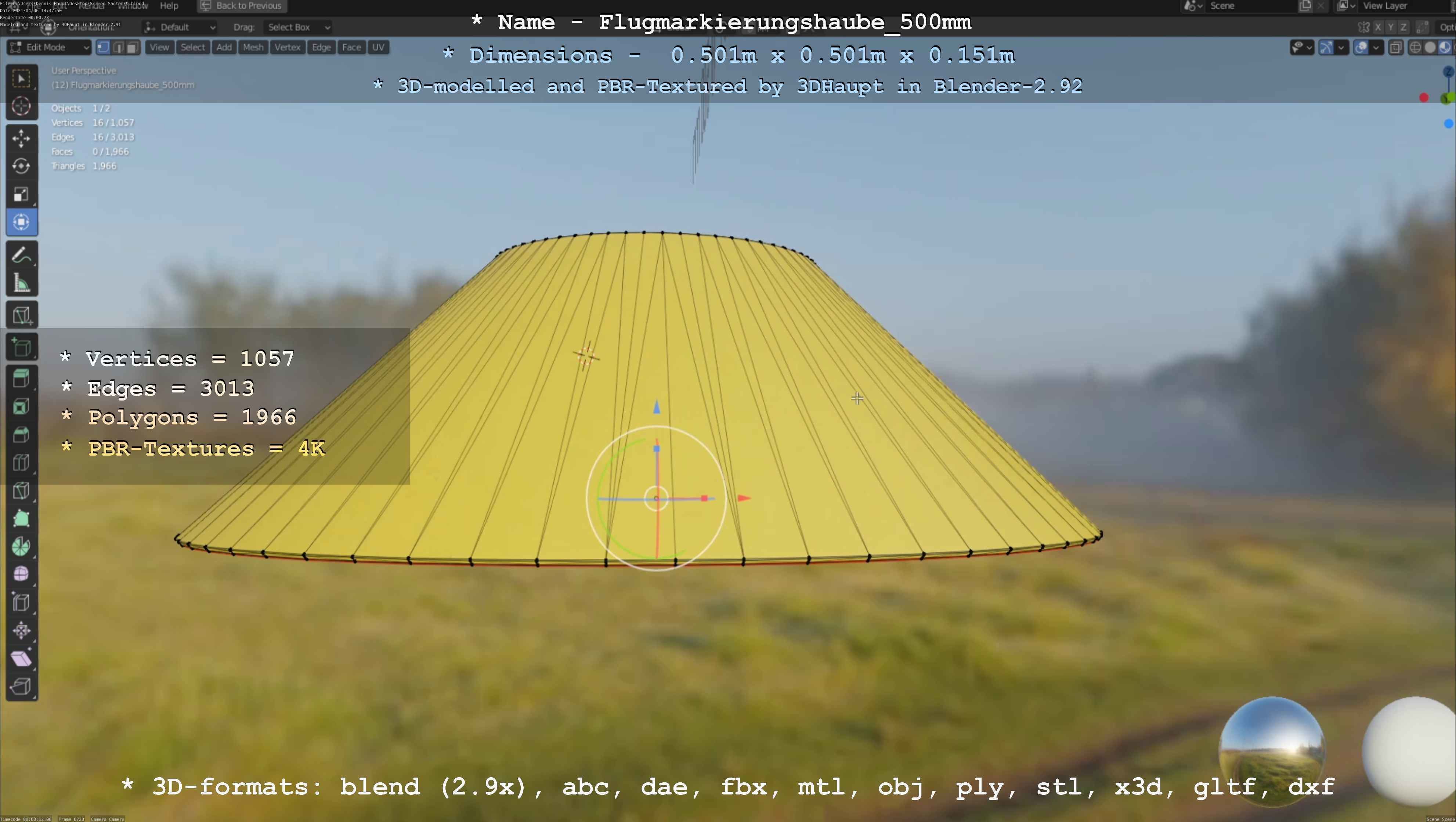Toggle viewport gizmos display

coord(1327,47)
